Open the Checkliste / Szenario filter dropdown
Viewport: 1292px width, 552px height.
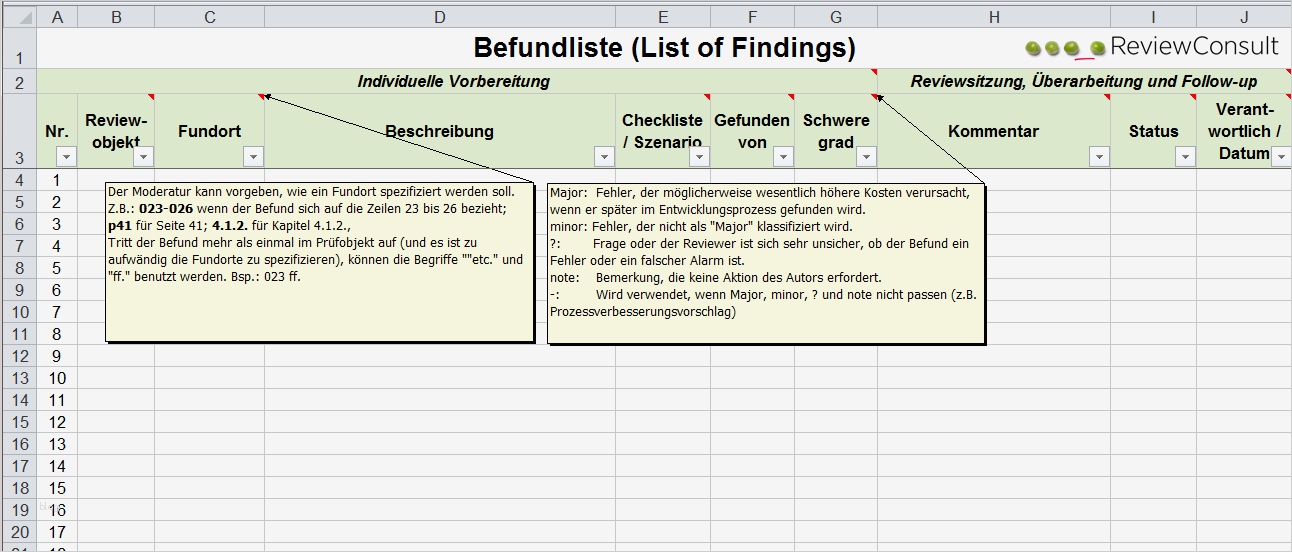pos(700,156)
